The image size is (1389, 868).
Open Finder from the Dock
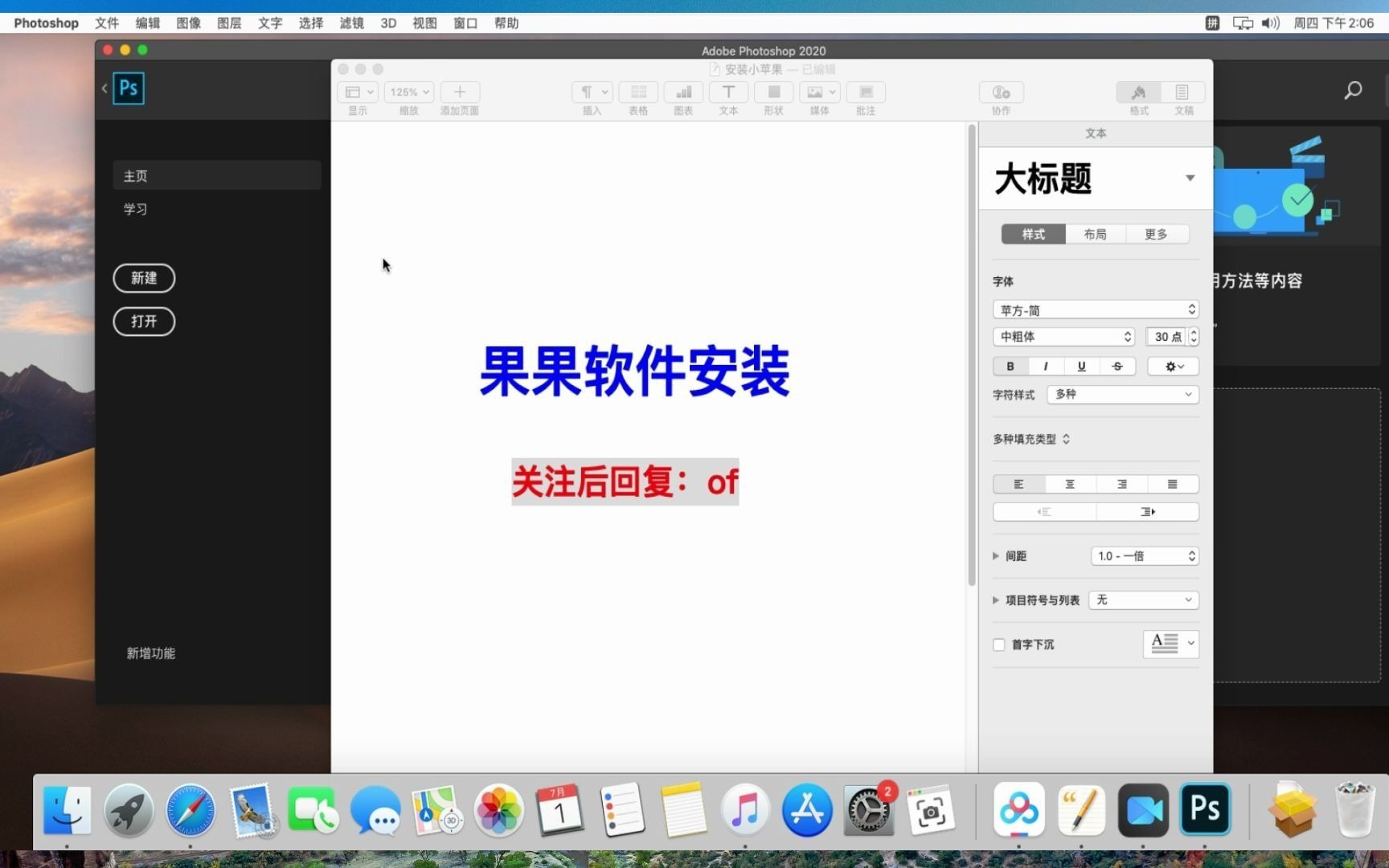pyautogui.click(x=67, y=810)
